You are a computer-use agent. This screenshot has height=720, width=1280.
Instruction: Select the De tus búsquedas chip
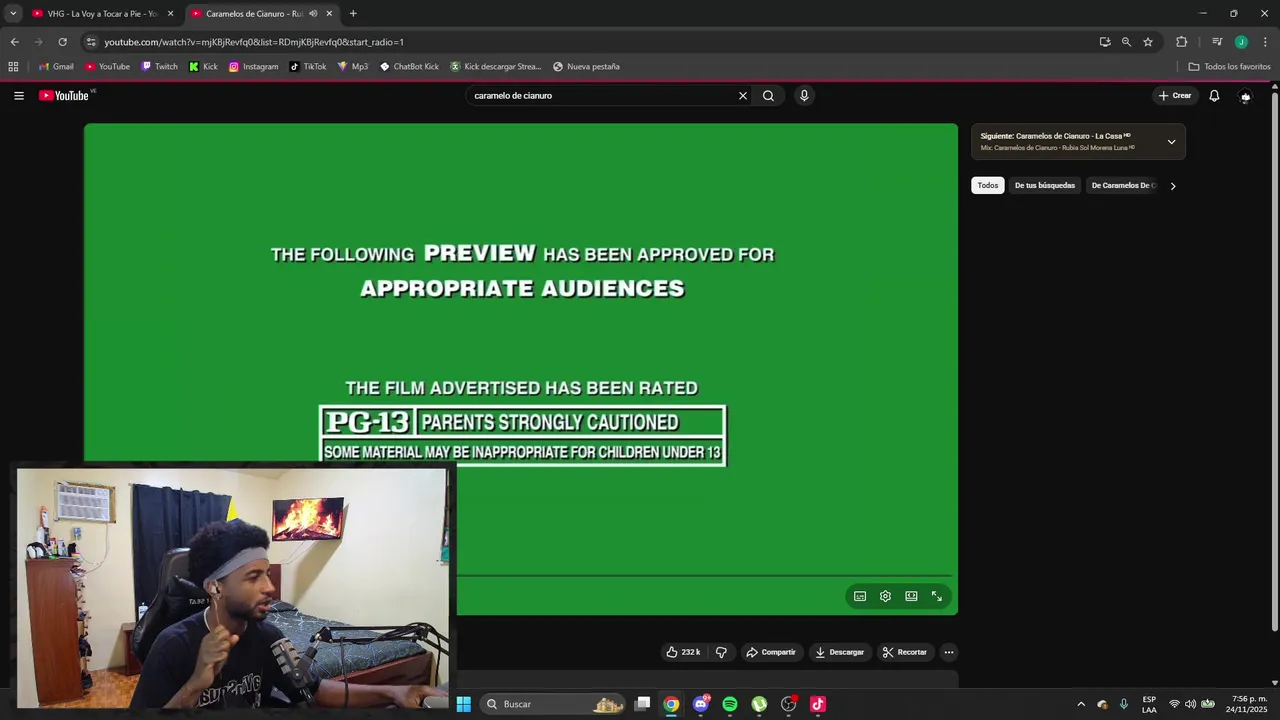tap(1045, 186)
